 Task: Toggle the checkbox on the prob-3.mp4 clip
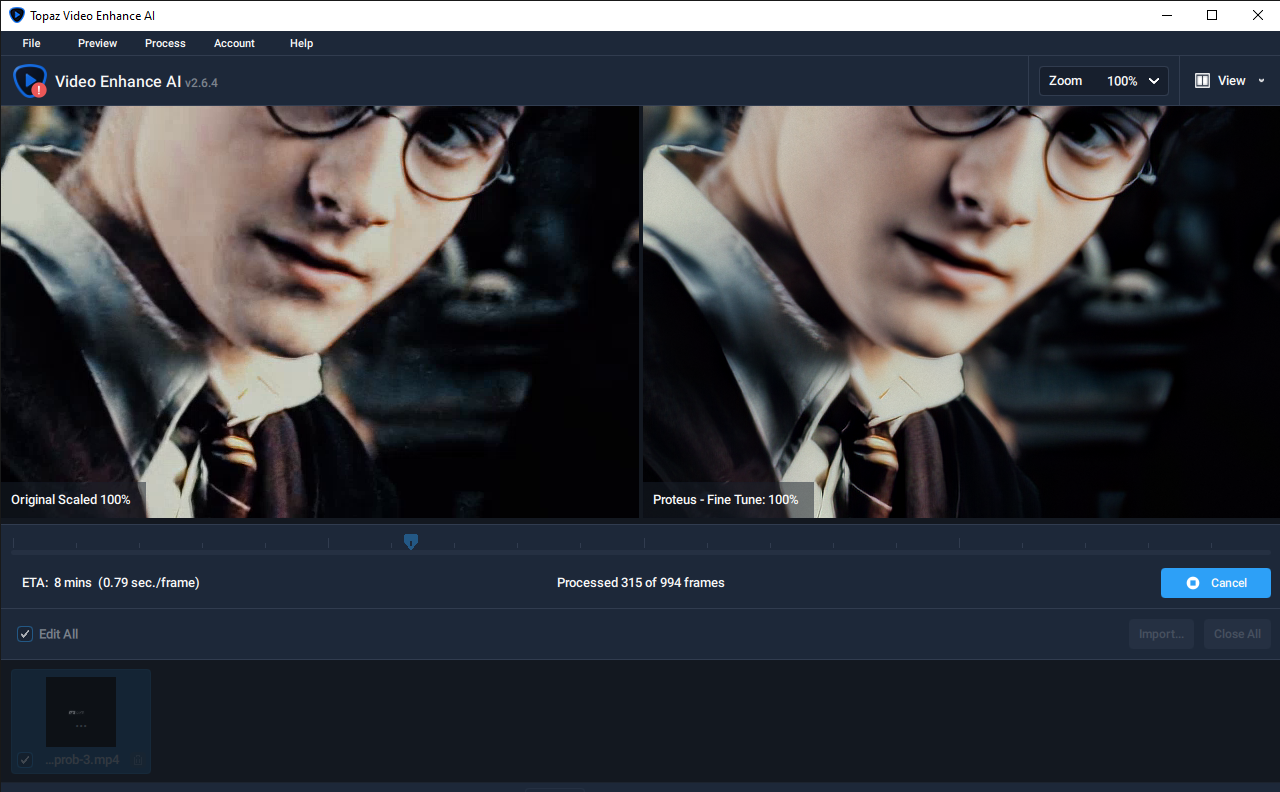(25, 760)
